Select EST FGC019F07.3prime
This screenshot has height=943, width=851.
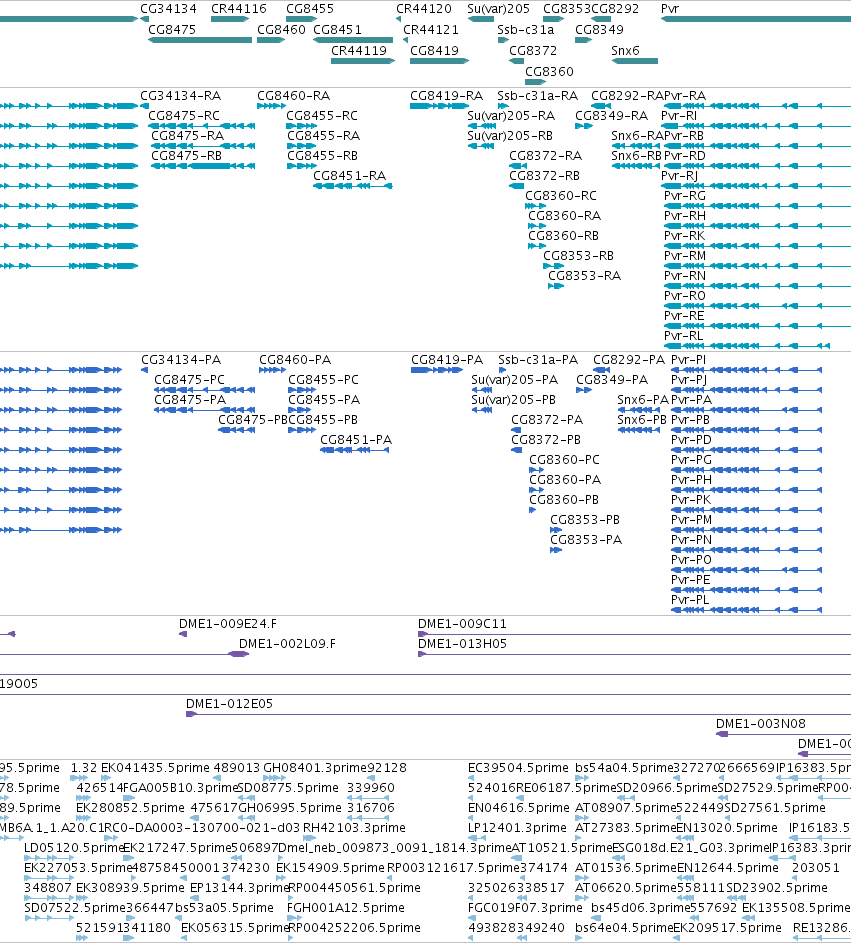point(526,908)
